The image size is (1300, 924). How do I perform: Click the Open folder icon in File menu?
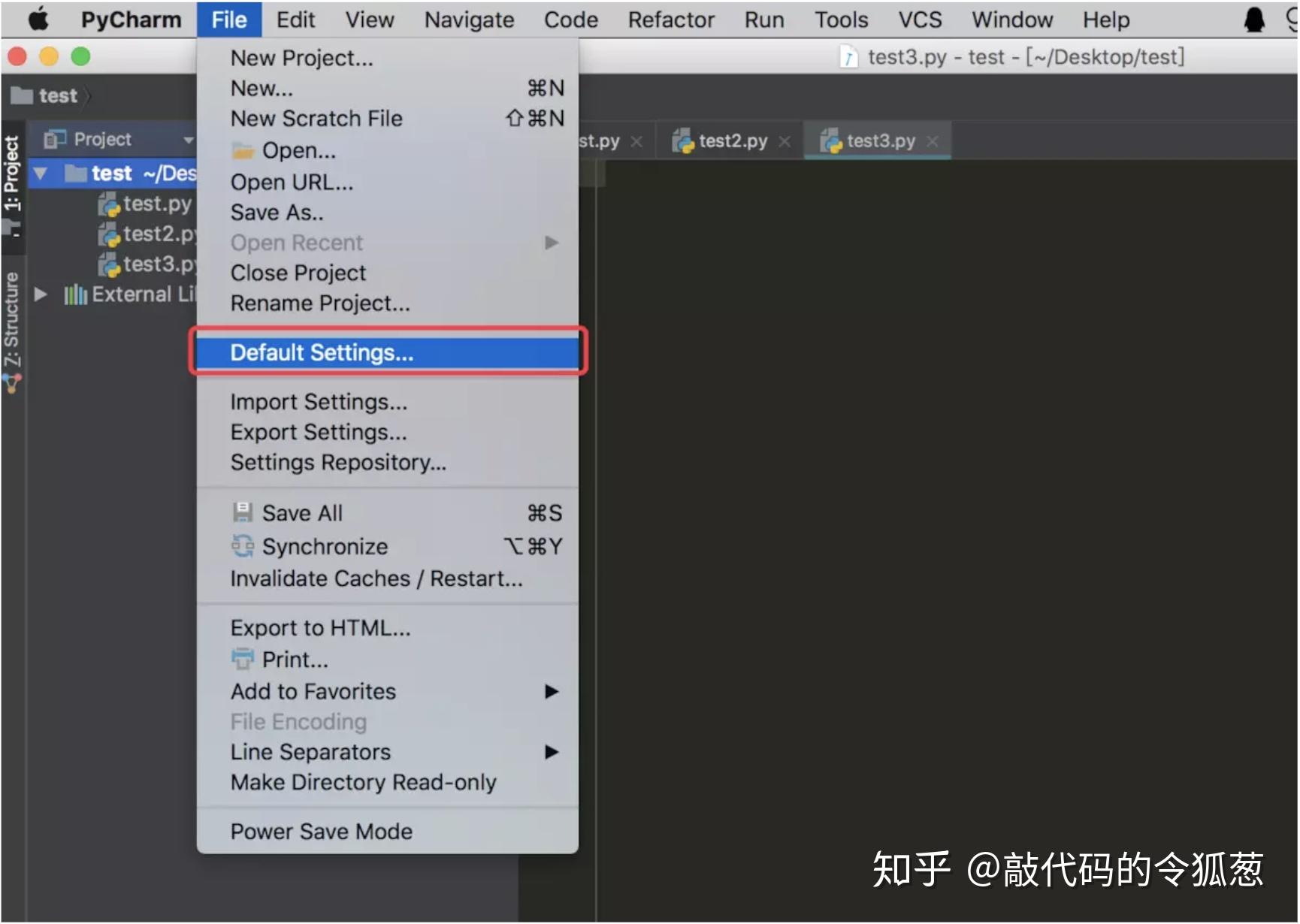tap(242, 149)
